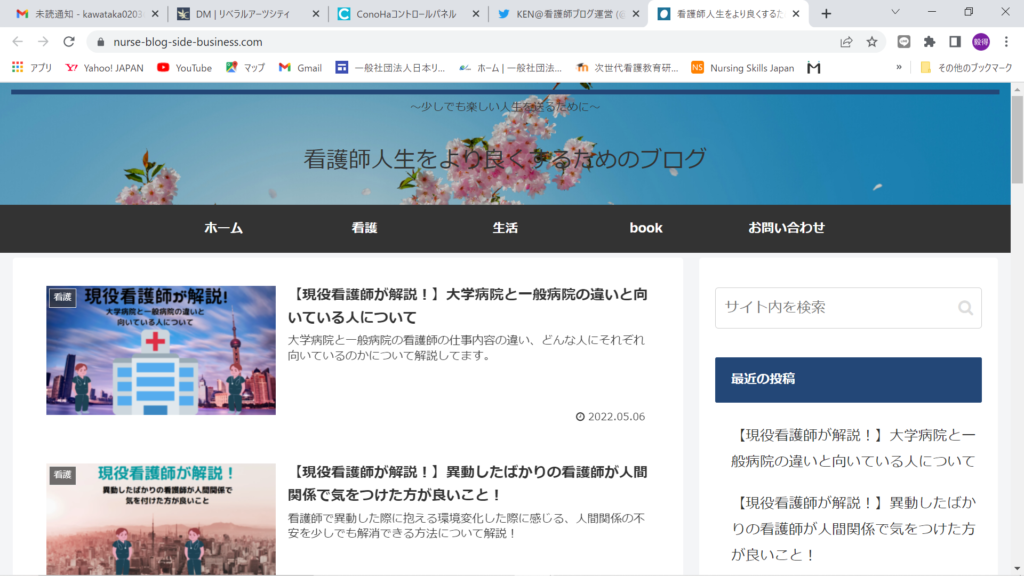1024x576 pixels.
Task: Close the 未読通知 Gmail tab
Action: tap(155, 14)
